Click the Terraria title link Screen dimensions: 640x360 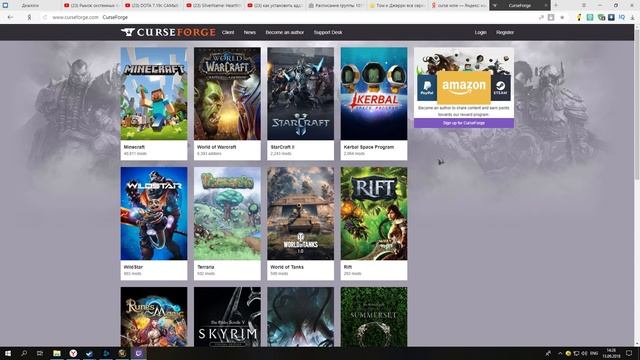(x=206, y=267)
